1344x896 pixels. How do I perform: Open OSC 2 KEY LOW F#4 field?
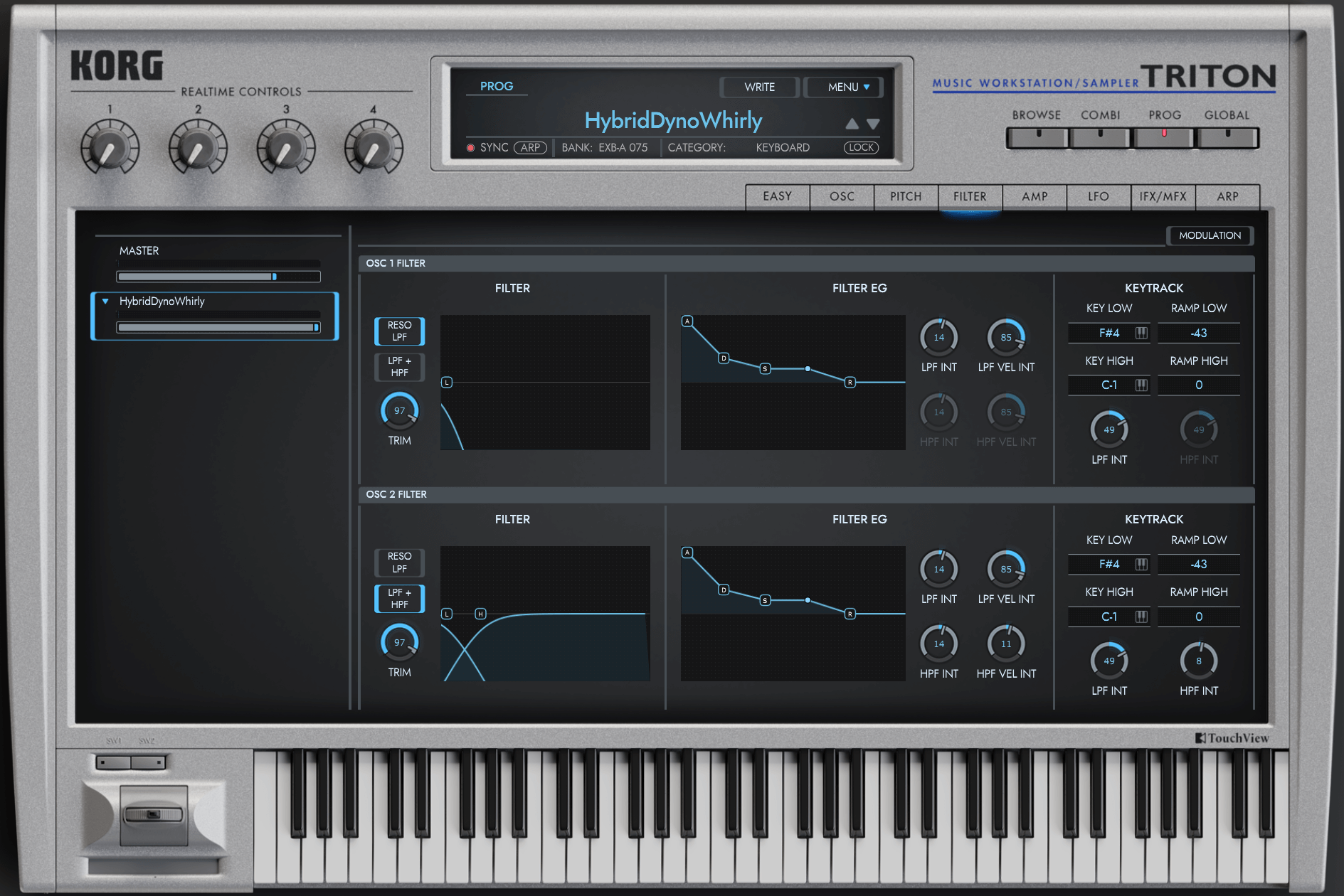[1109, 564]
